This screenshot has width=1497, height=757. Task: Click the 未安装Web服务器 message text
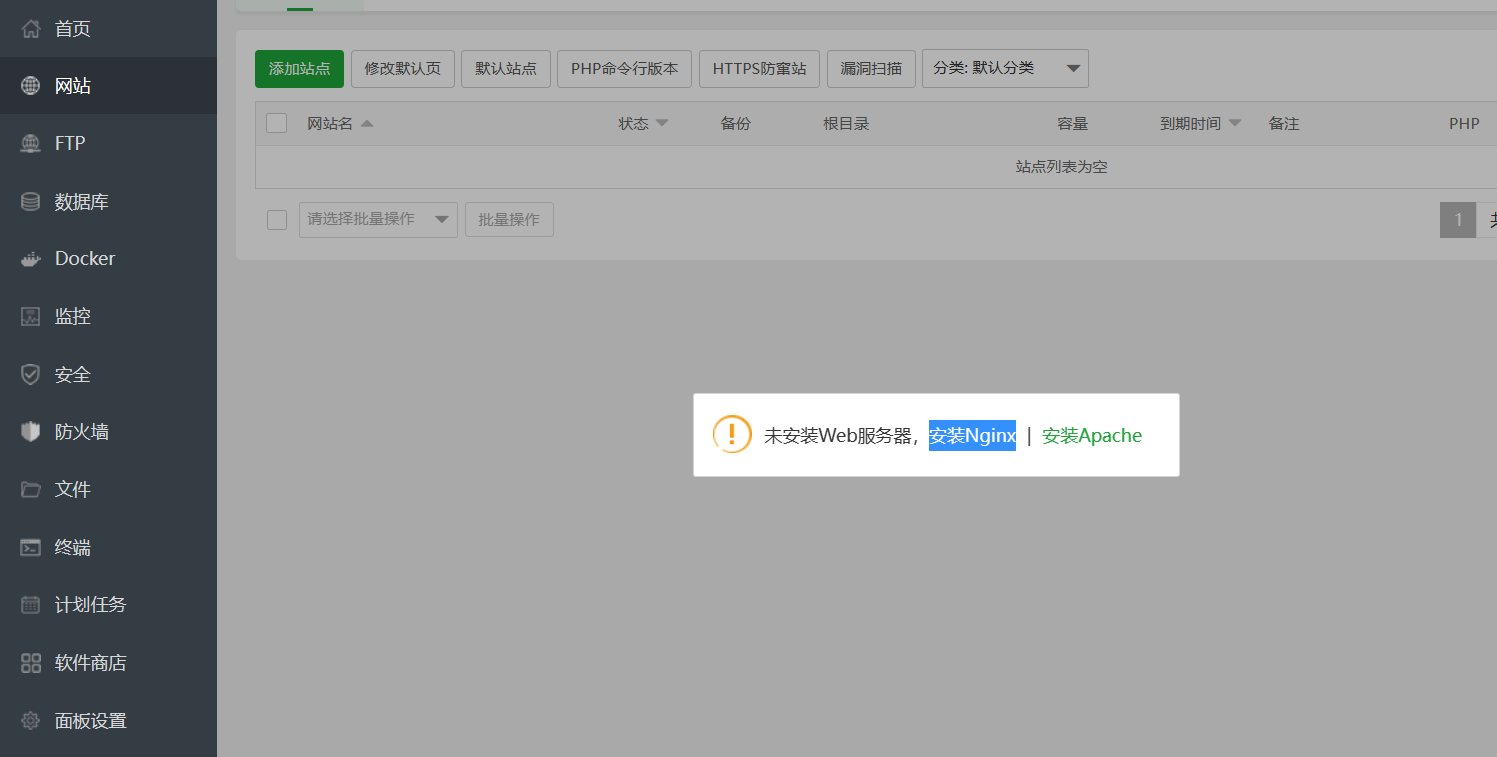pos(839,435)
